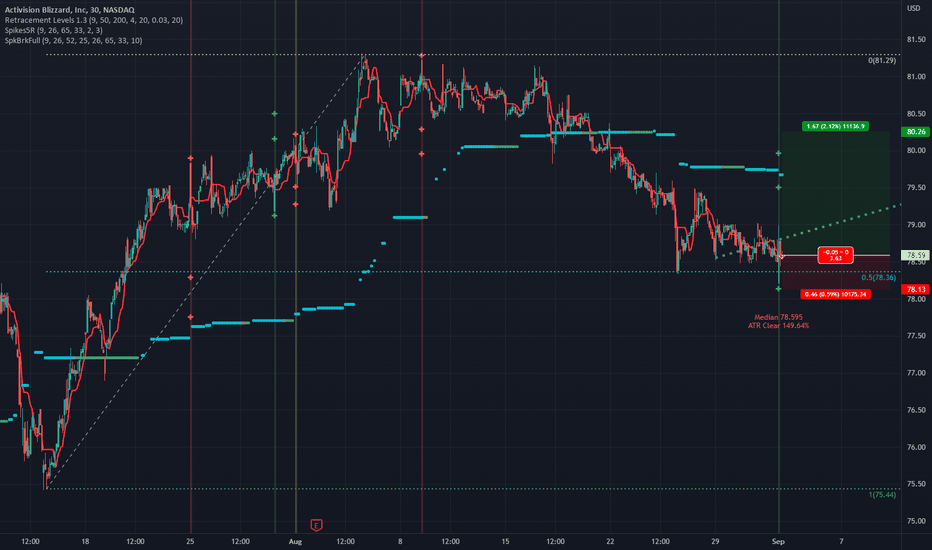The height and width of the screenshot is (550, 932).
Task: Select the green profit target label 1.67 (2.12%)
Action: [835, 126]
